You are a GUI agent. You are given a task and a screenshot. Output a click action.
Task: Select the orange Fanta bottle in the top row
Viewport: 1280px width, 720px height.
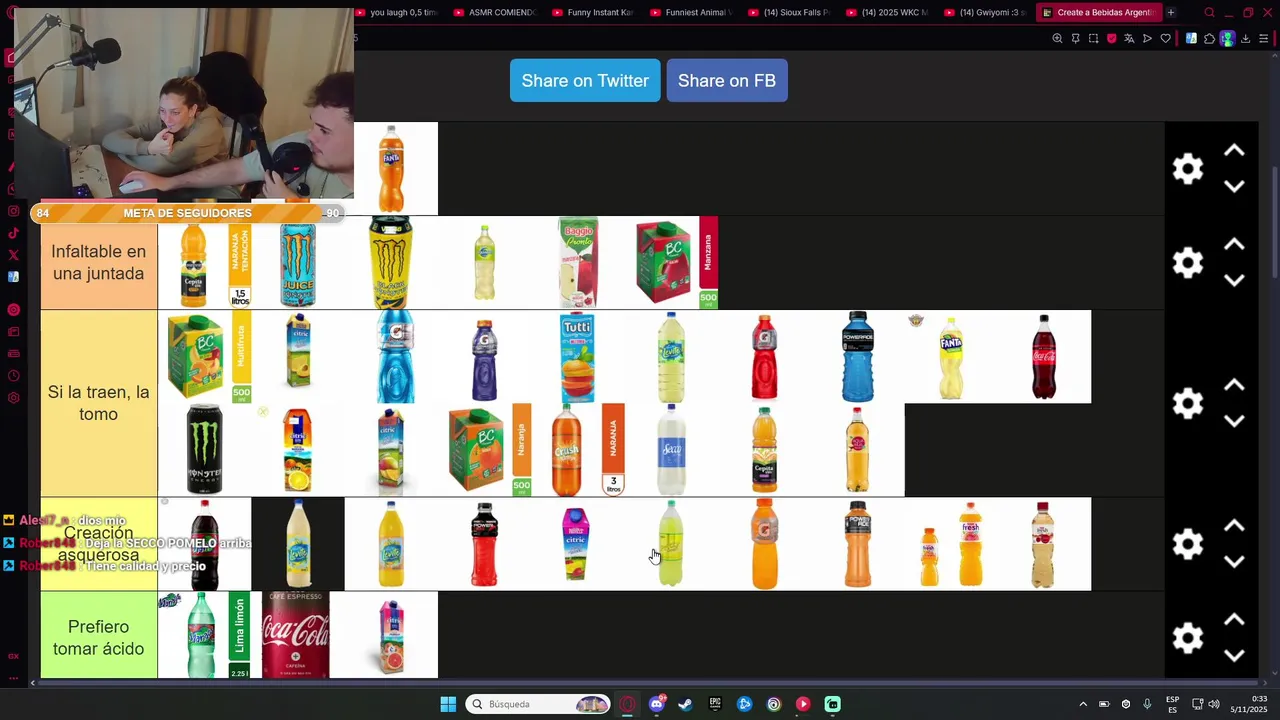391,169
